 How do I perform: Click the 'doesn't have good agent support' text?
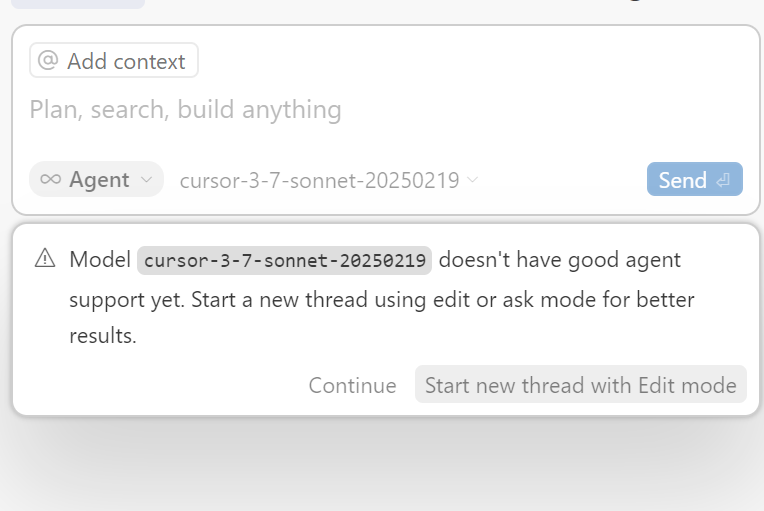pyautogui.click(x=560, y=260)
